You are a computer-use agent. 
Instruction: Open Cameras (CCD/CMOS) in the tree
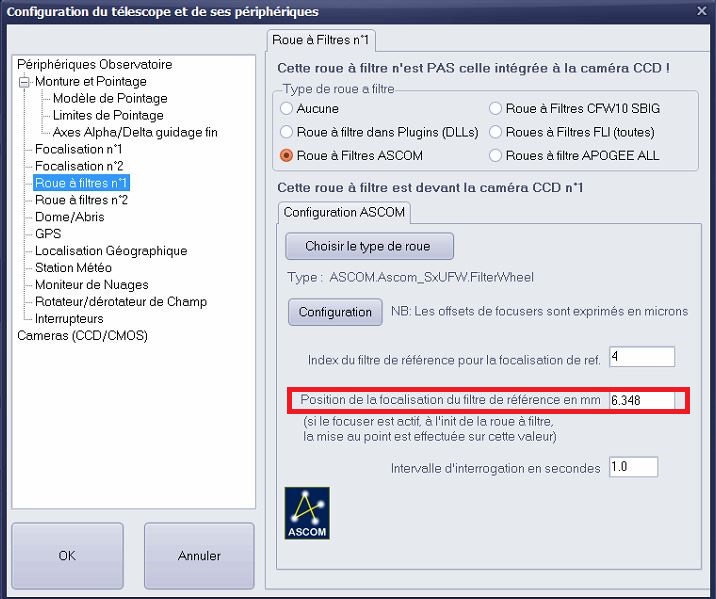(82, 336)
